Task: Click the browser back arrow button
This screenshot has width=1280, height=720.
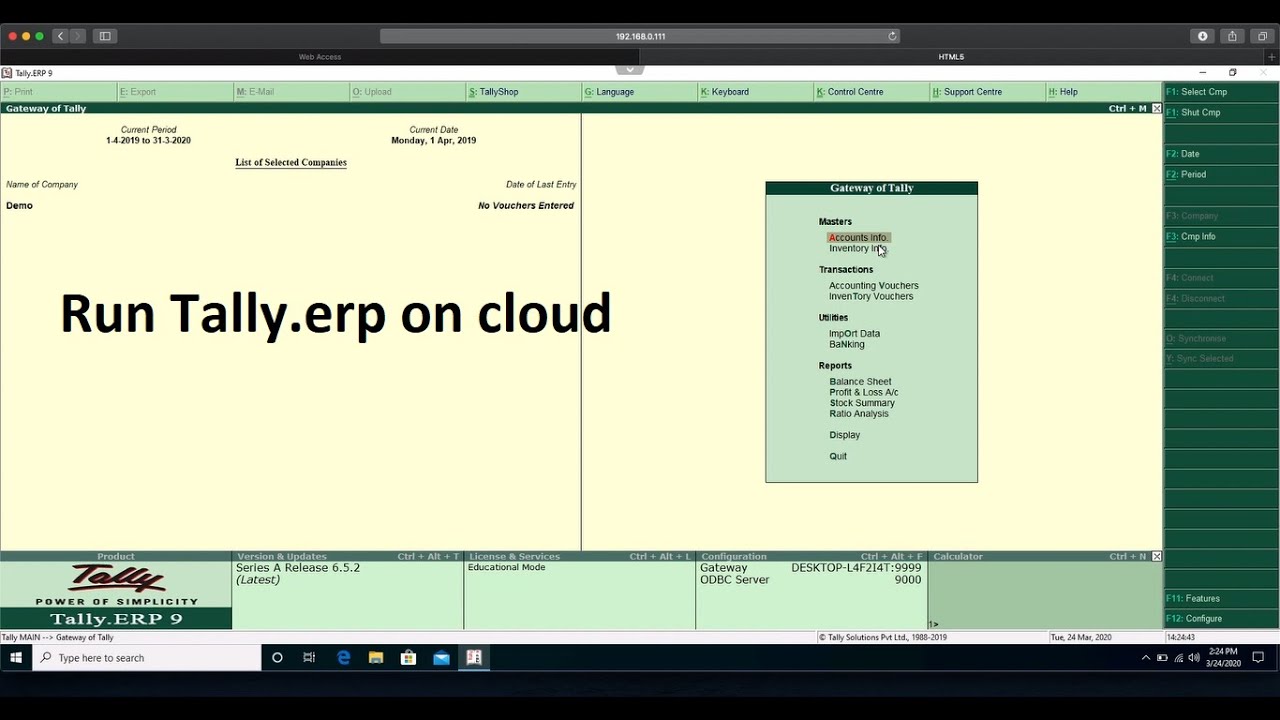Action: 60,36
